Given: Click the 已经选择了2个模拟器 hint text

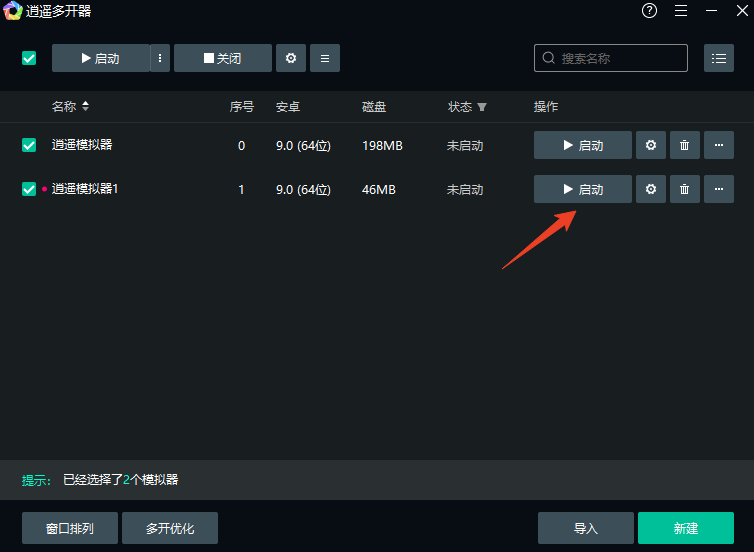Looking at the screenshot, I should click(121, 479).
